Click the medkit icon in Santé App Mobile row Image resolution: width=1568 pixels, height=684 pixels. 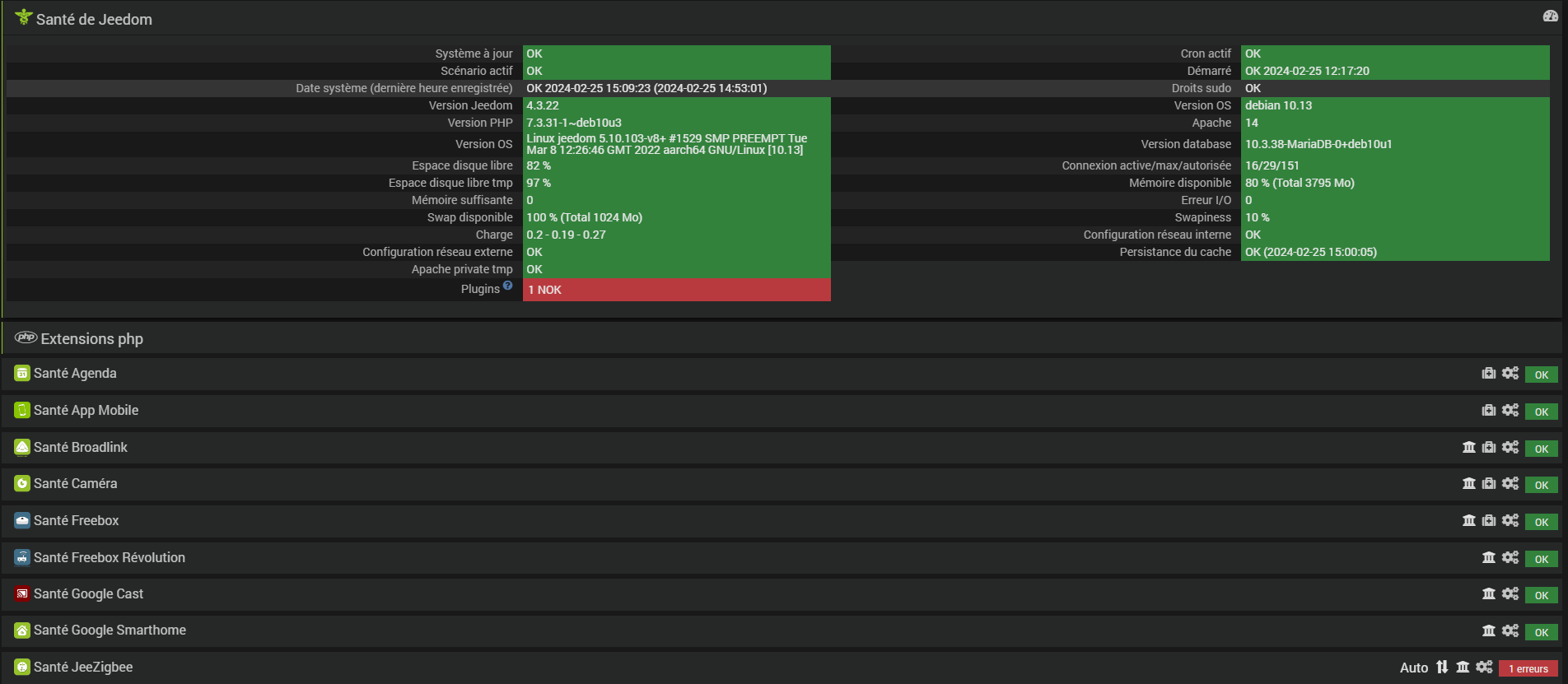(1489, 410)
